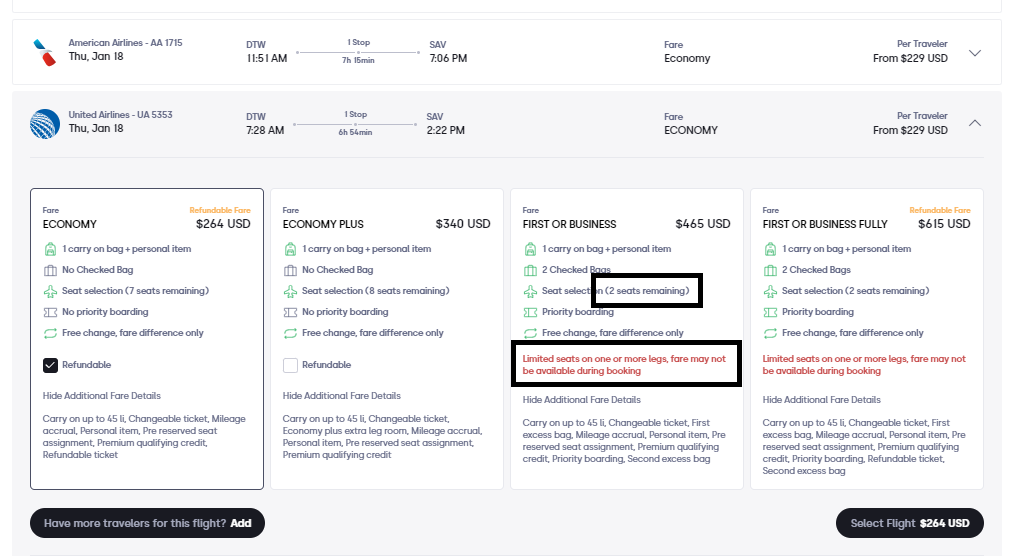Click Refundable Fare label in FIRST OR BUSINESS FULLY card
Image resolution: width=1009 pixels, height=556 pixels.
click(x=940, y=210)
